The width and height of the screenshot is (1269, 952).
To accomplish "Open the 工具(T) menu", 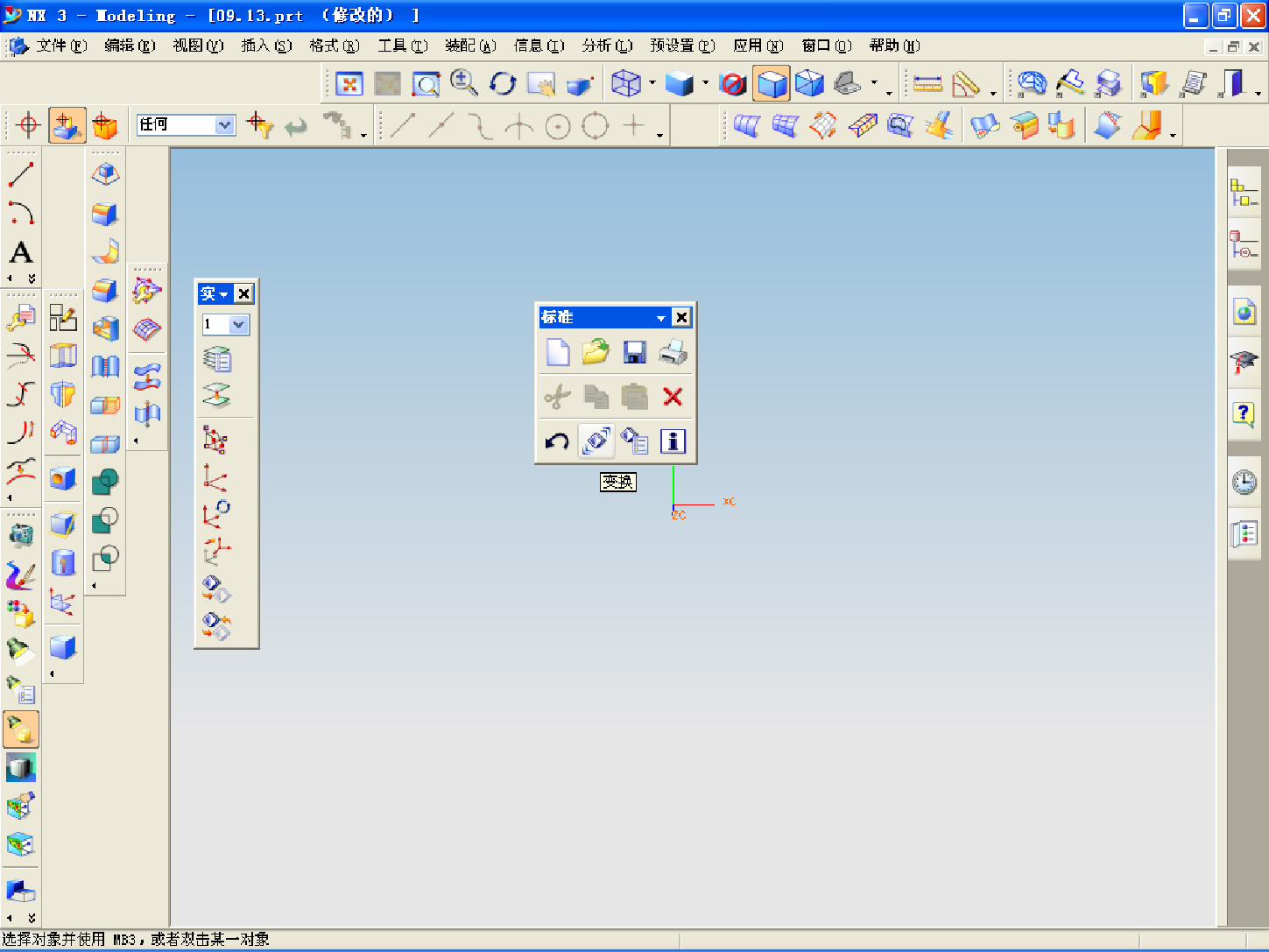I will pyautogui.click(x=403, y=46).
